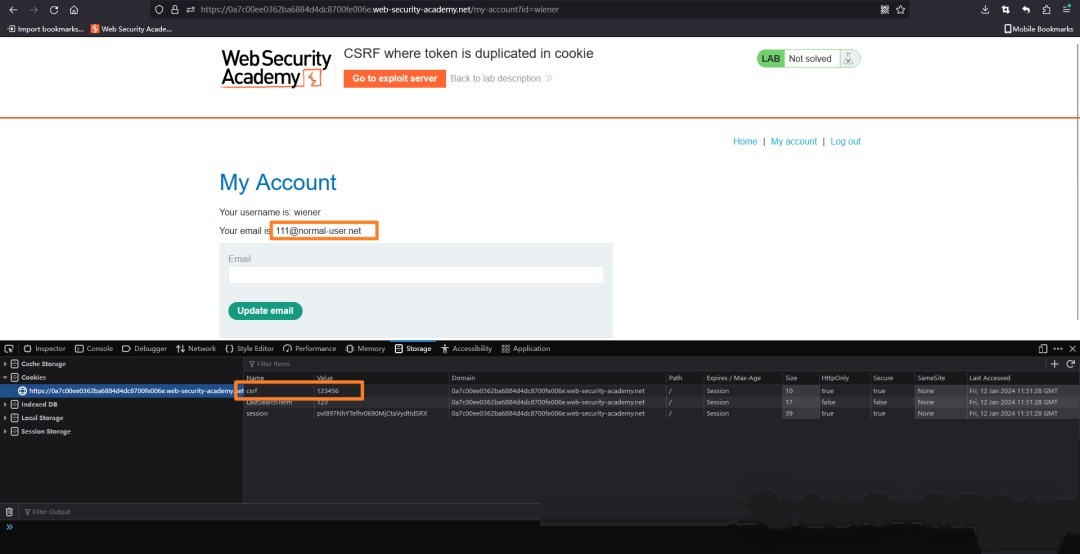The width and height of the screenshot is (1080, 554).
Task: Bookmark this page with the star icon
Action: tap(900, 10)
